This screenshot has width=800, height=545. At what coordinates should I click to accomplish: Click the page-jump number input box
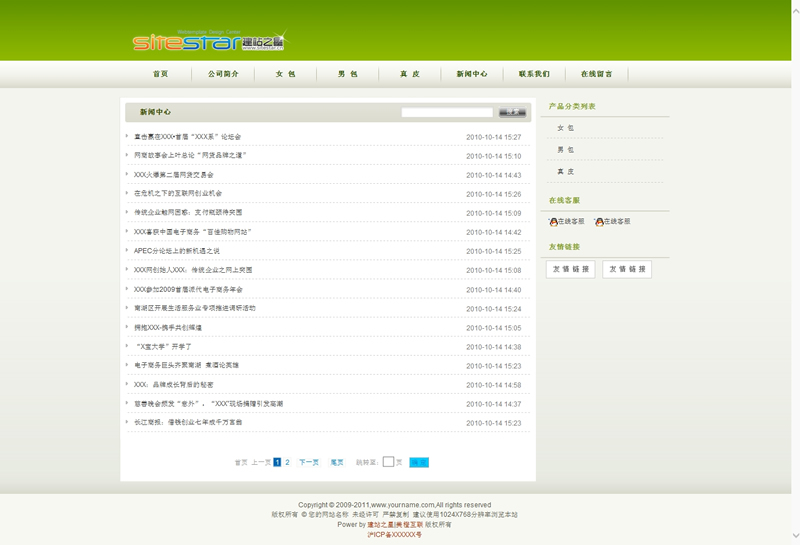point(388,462)
